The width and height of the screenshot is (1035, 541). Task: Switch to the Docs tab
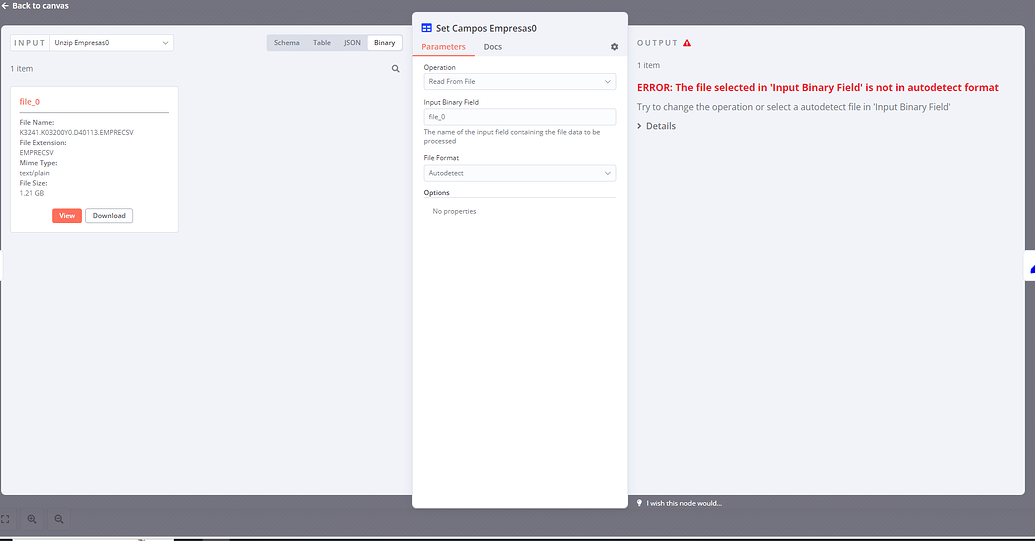click(492, 47)
